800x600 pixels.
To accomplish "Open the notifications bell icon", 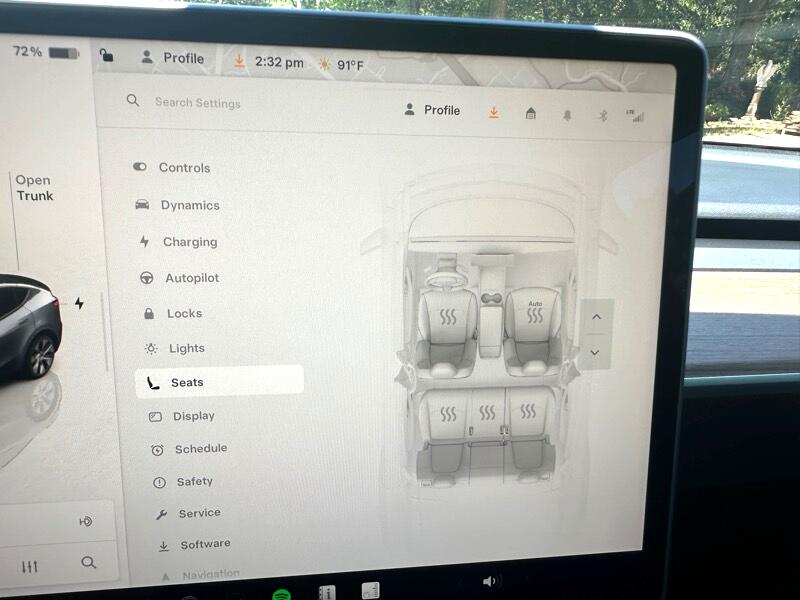I will [567, 115].
